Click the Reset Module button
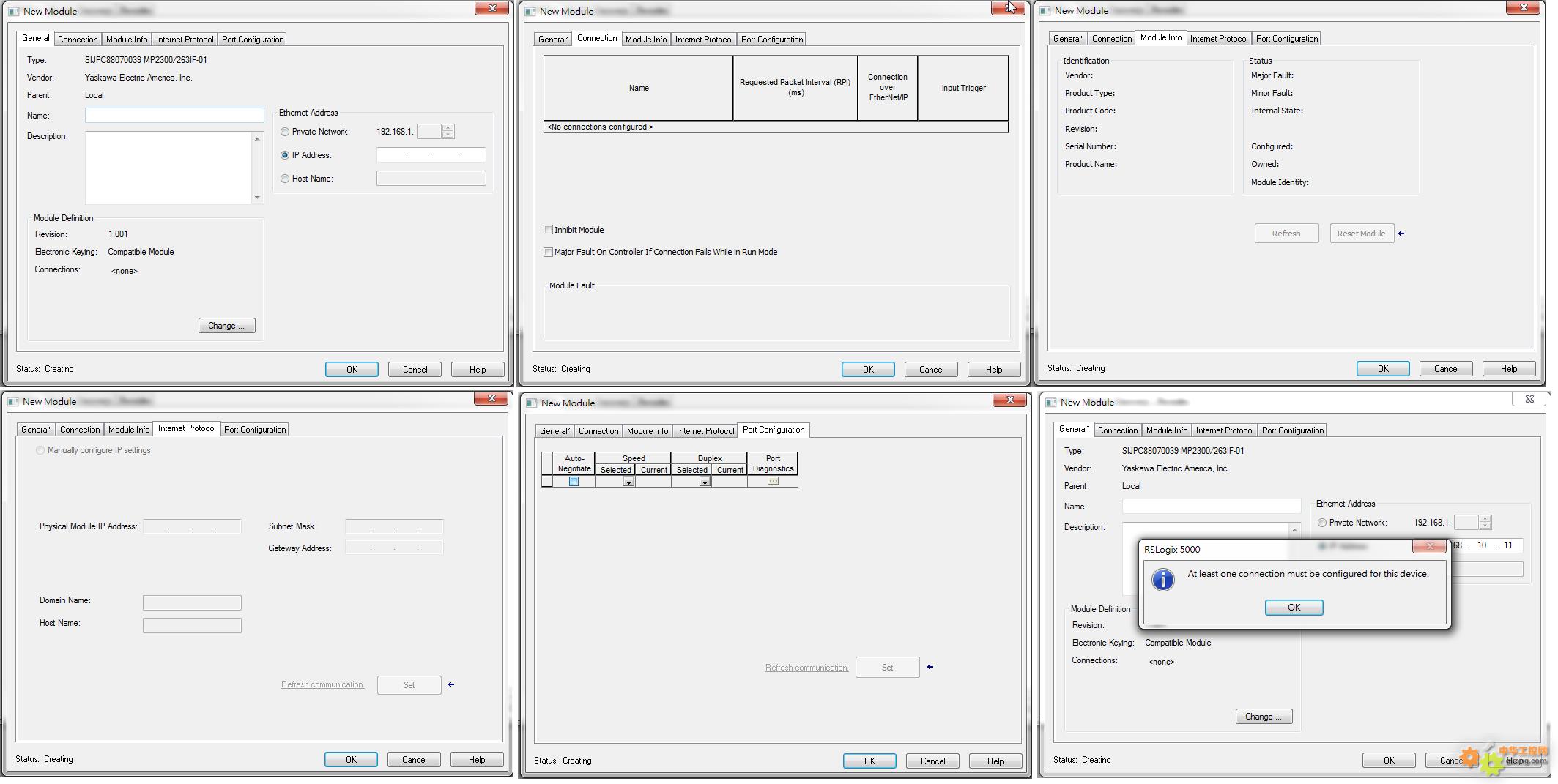Image resolution: width=1558 pixels, height=784 pixels. click(x=1362, y=234)
